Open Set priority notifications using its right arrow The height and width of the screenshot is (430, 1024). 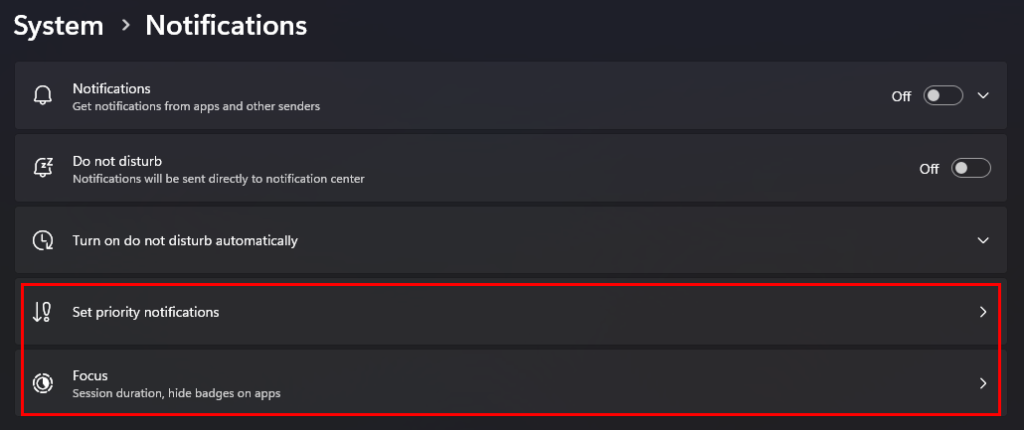click(983, 312)
